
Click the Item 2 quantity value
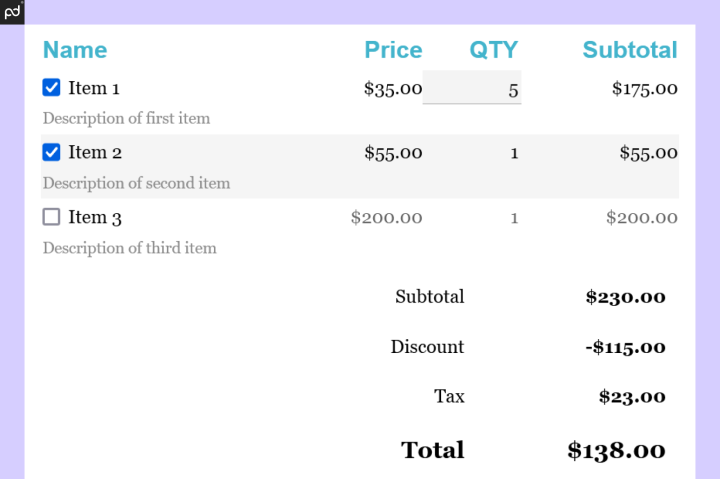514,153
